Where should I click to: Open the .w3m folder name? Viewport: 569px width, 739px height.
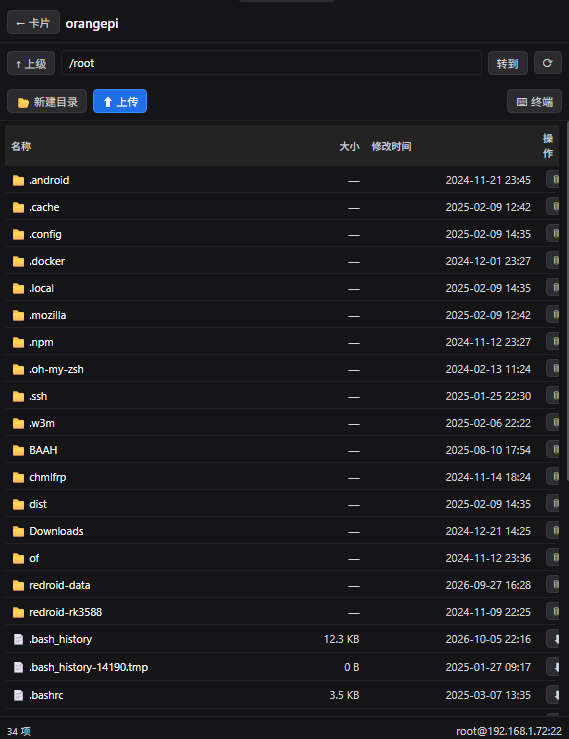(42, 423)
